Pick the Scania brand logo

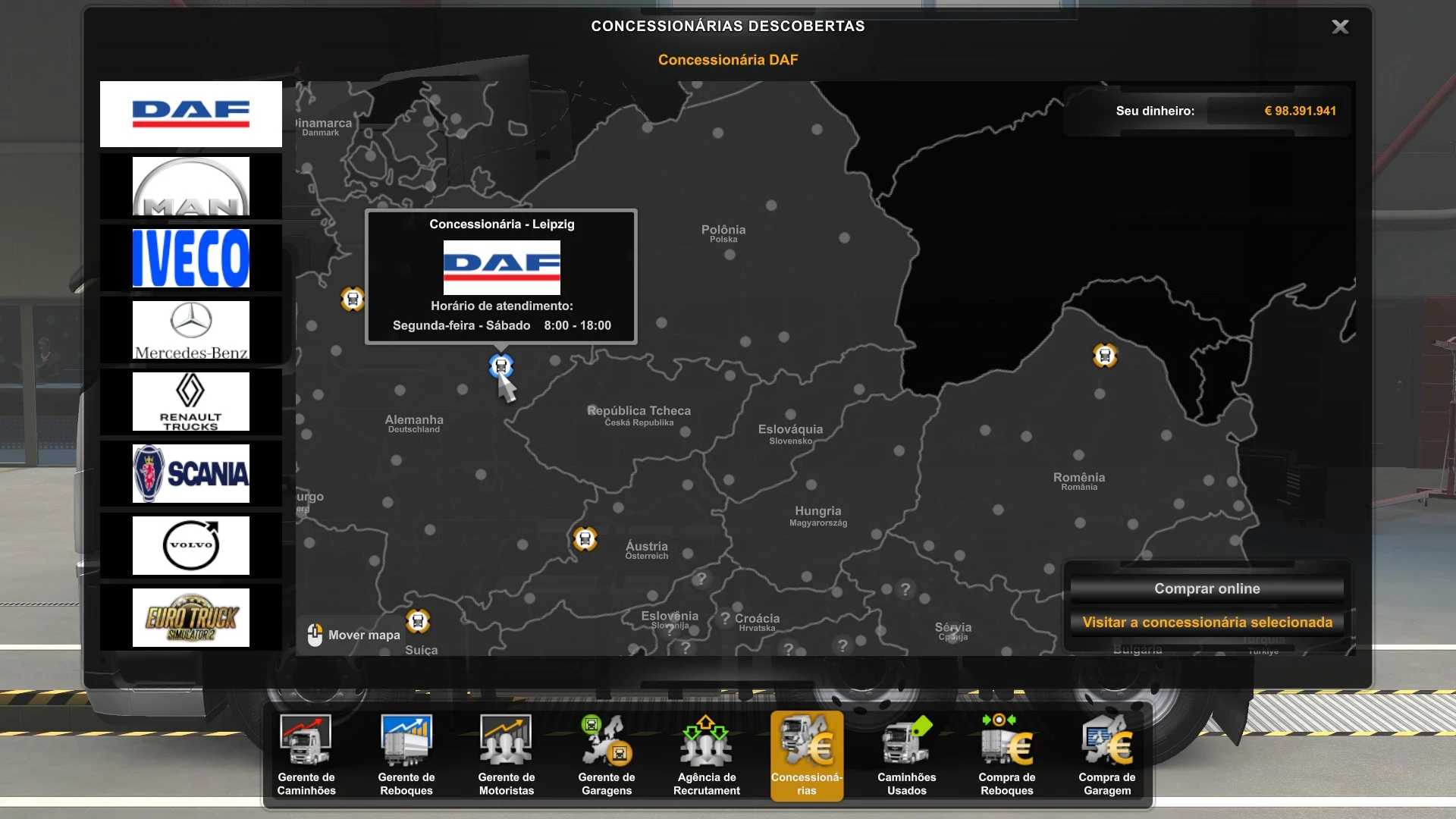(190, 474)
